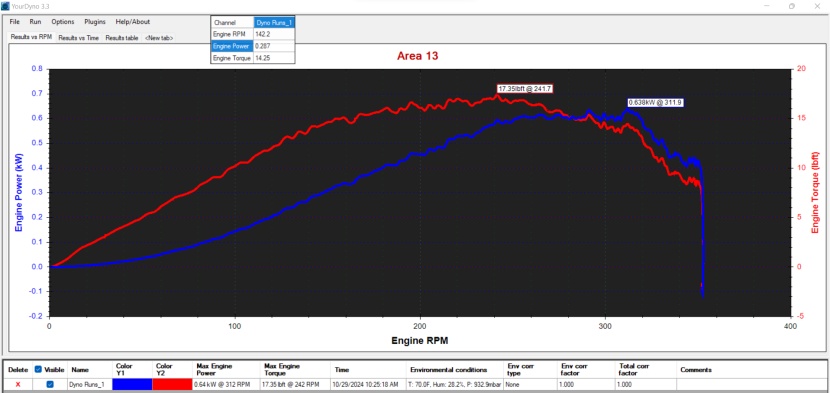Switch to Results vs RPM tab
The width and height of the screenshot is (830, 393).
(31, 38)
